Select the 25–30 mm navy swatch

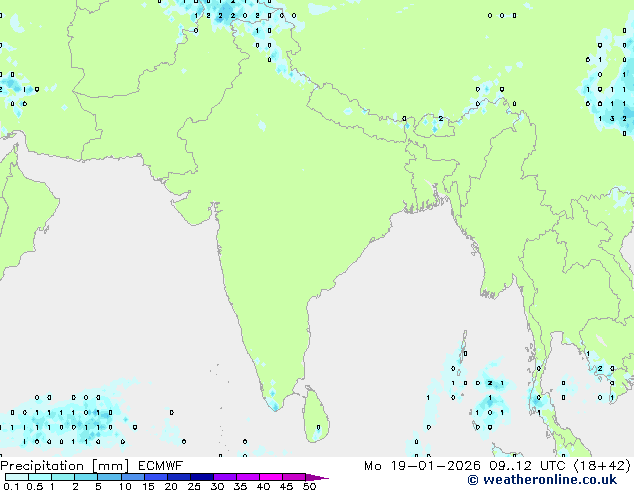point(202,477)
